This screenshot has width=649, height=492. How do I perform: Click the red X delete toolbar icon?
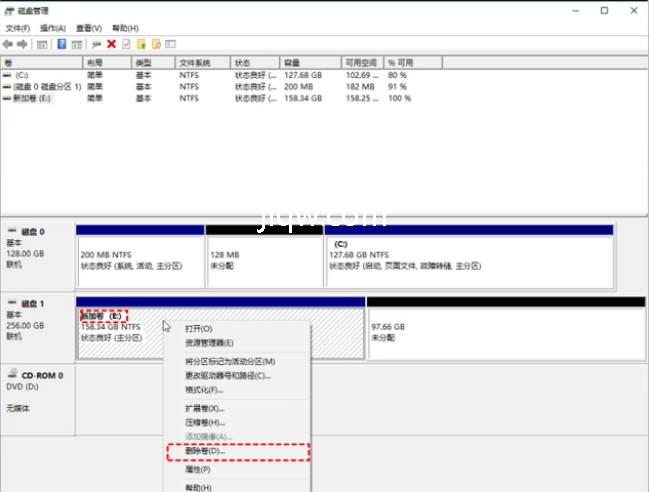111,45
